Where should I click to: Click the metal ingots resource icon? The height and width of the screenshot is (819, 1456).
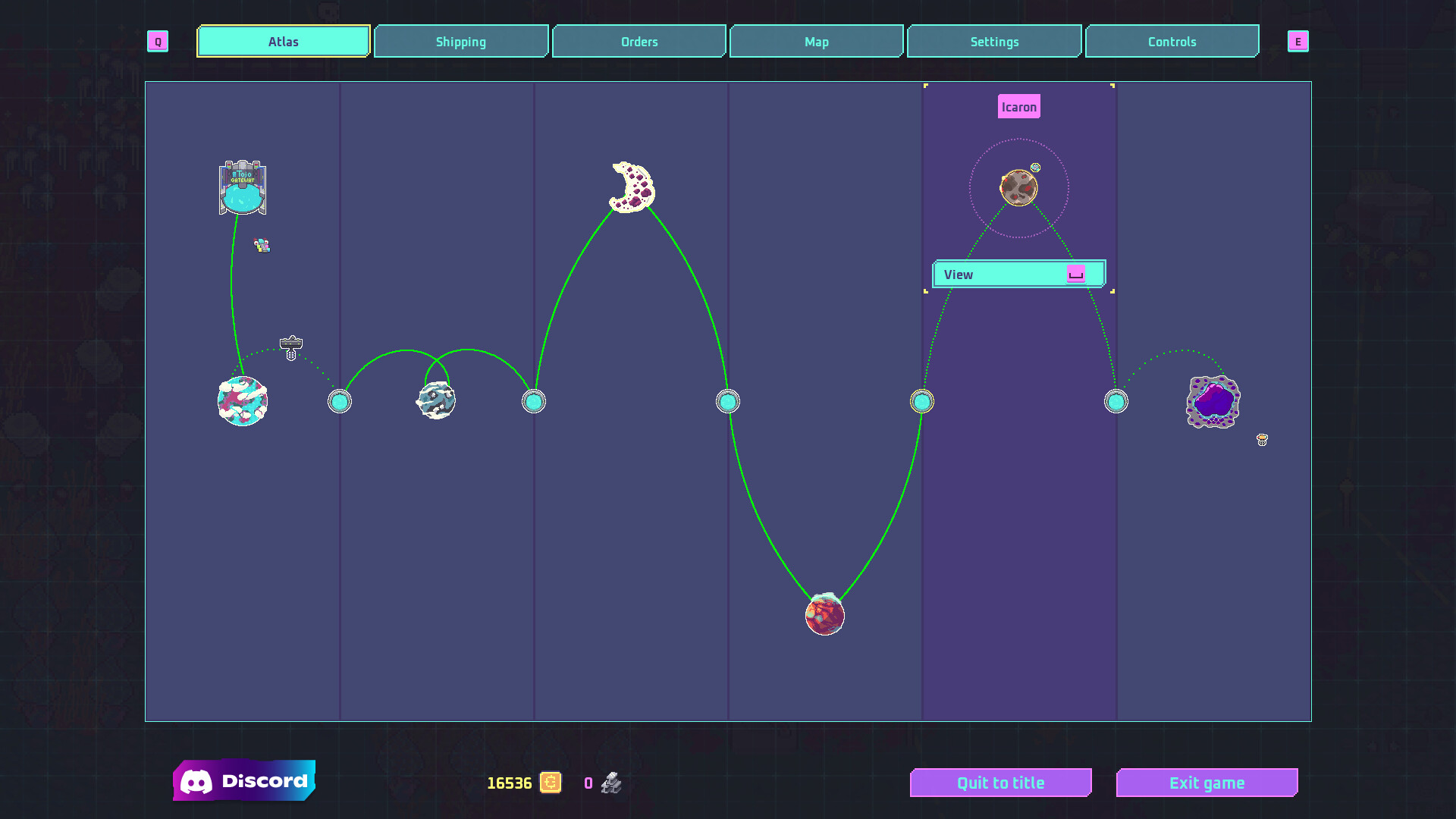pos(610,783)
